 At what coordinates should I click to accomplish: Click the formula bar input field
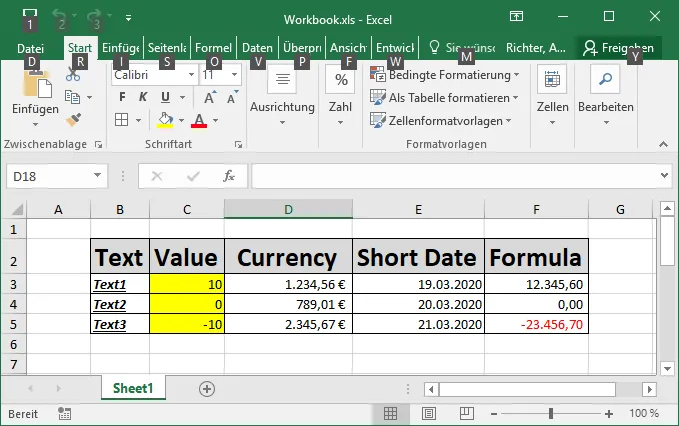pos(455,176)
